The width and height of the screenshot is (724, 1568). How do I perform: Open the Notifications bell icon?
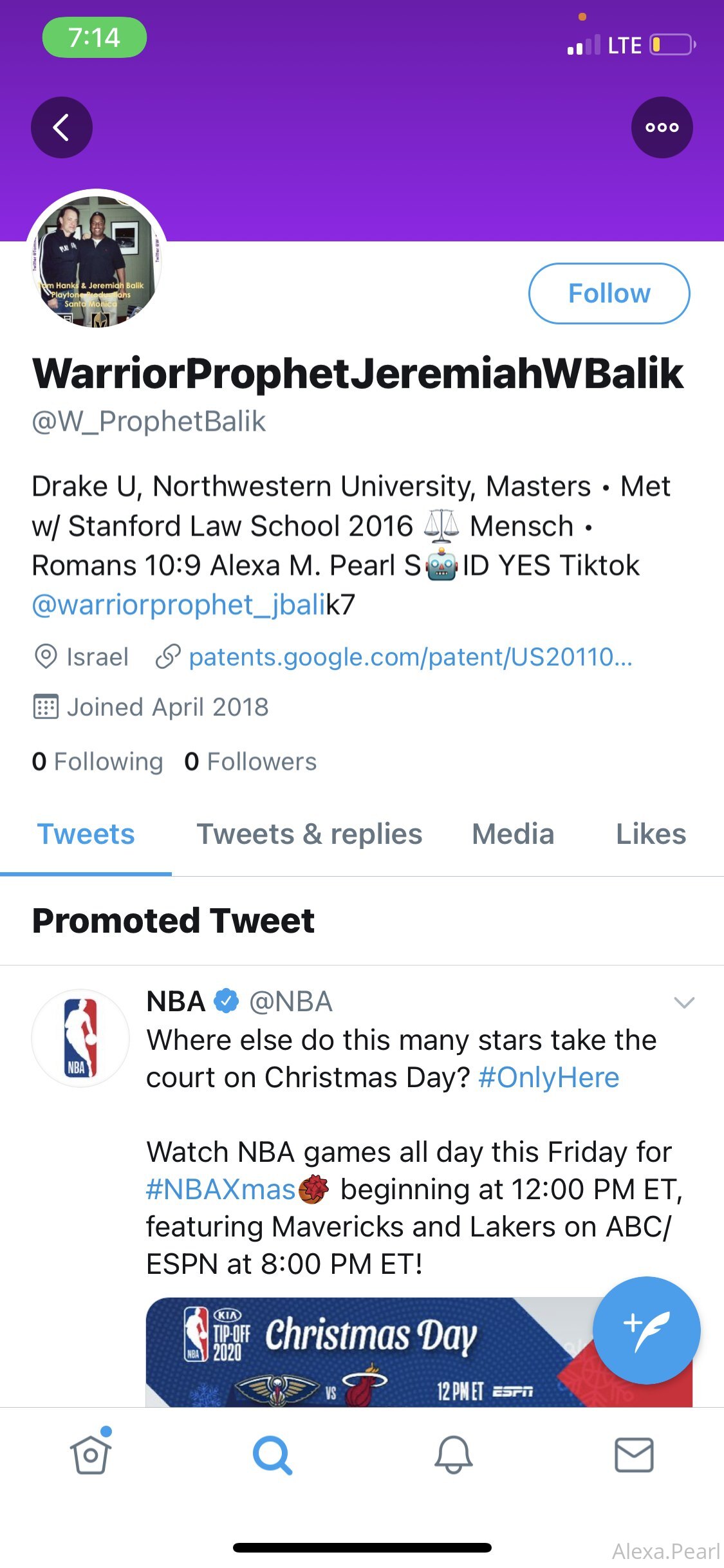point(454,1455)
